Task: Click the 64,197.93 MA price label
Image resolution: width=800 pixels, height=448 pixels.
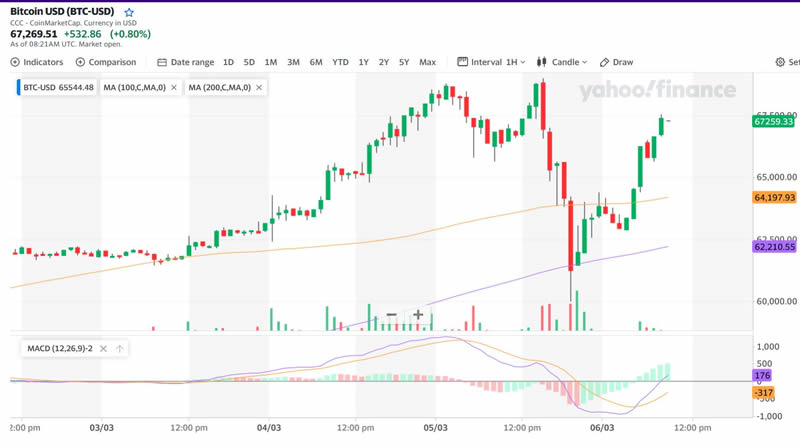Action: pyautogui.click(x=774, y=198)
